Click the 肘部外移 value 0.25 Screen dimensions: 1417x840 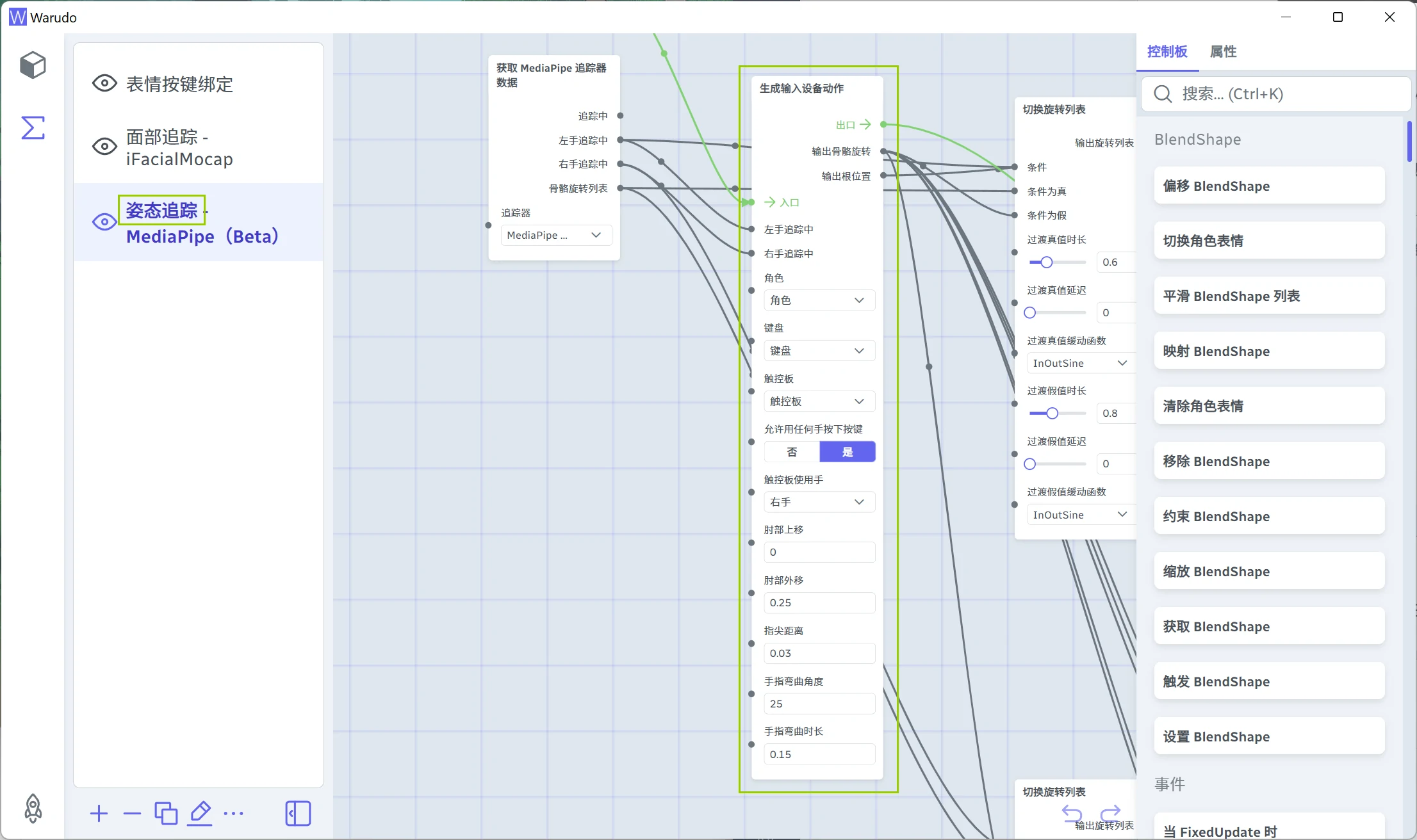tap(819, 602)
